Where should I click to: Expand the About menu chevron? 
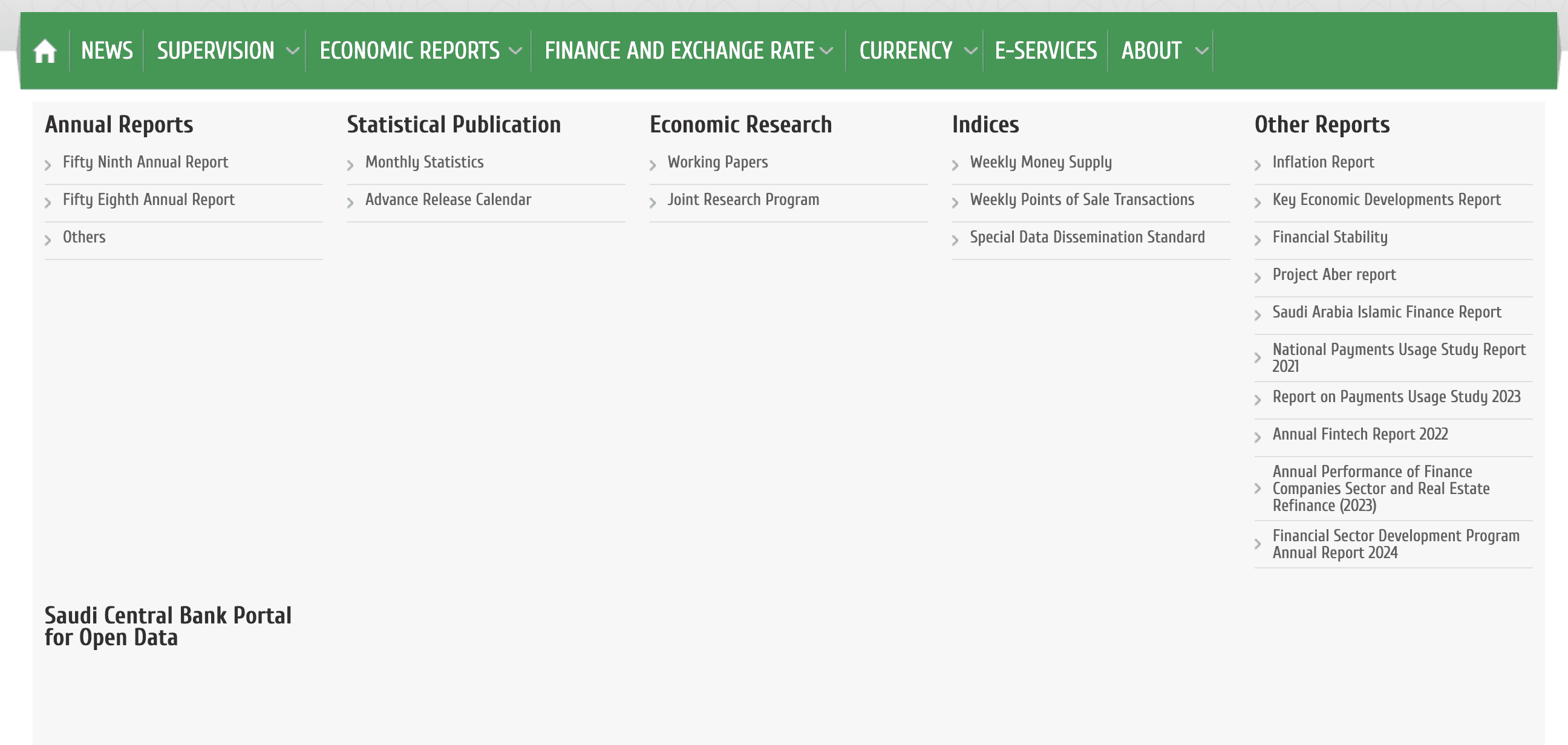click(1201, 51)
